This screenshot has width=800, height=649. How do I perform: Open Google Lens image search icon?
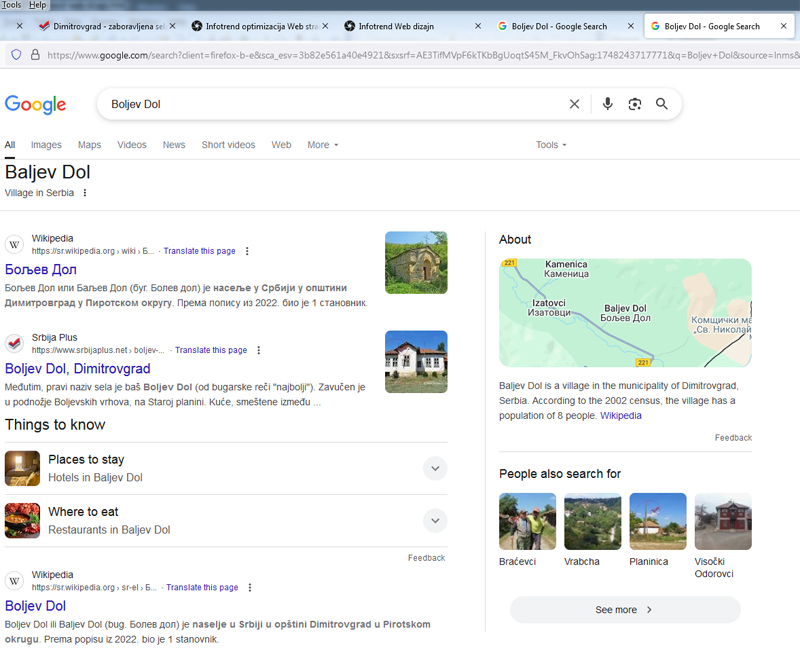[x=635, y=104]
